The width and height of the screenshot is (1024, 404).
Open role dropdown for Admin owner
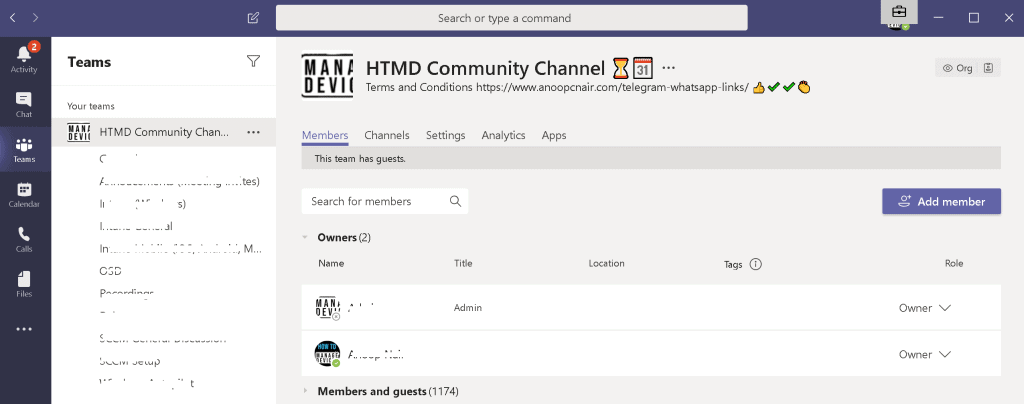tap(925, 308)
